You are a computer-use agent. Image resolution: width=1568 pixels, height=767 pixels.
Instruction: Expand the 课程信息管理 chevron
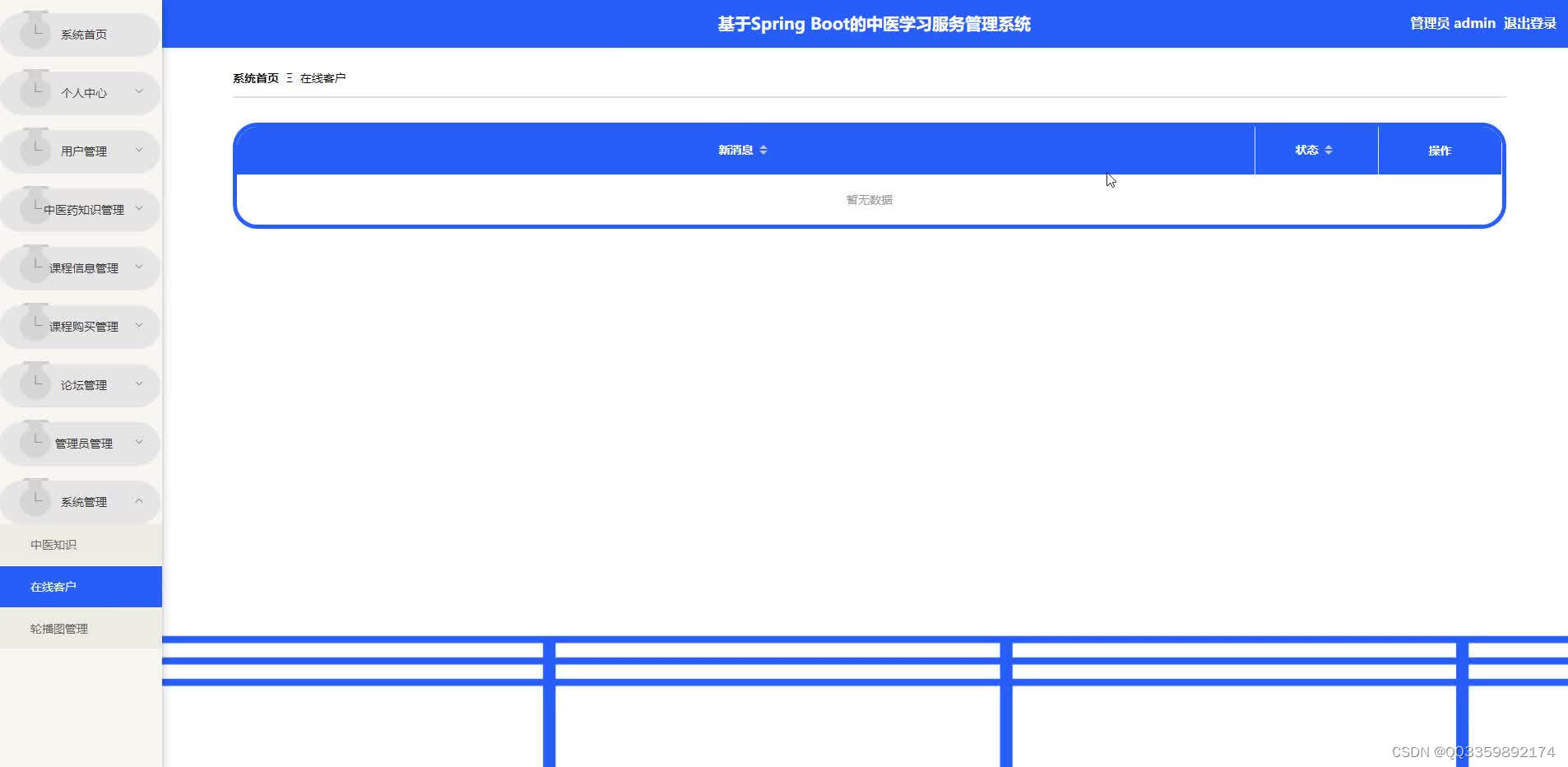point(139,267)
